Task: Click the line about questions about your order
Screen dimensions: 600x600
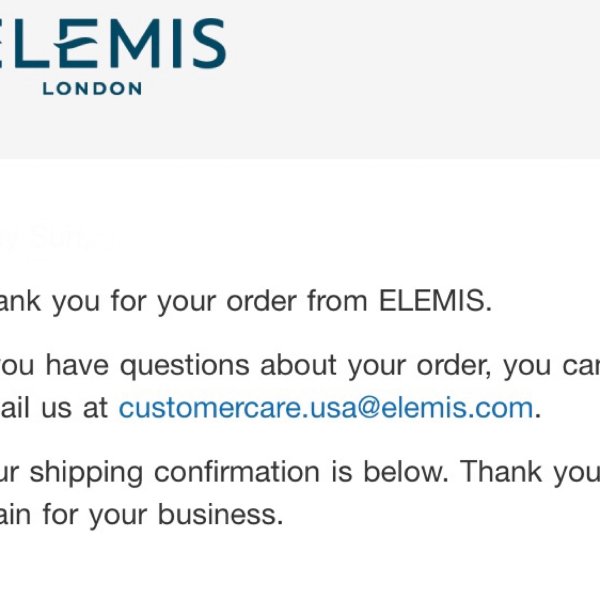Action: pos(300,365)
